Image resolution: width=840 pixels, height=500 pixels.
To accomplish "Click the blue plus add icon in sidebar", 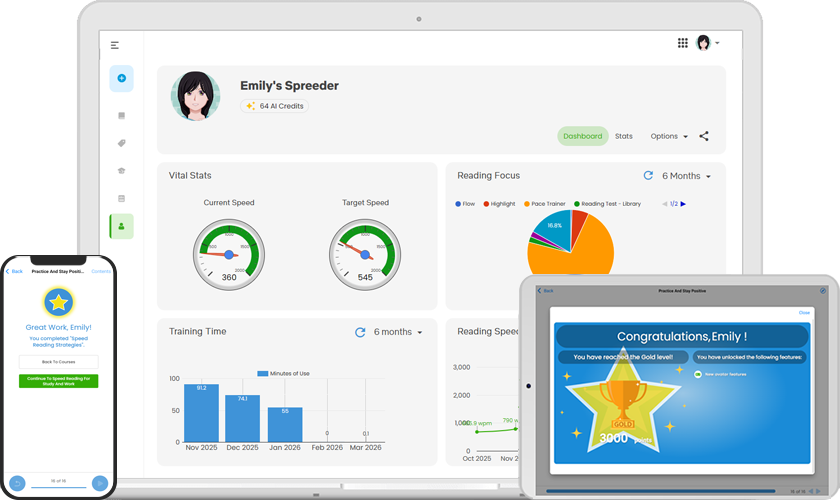I will [x=122, y=78].
